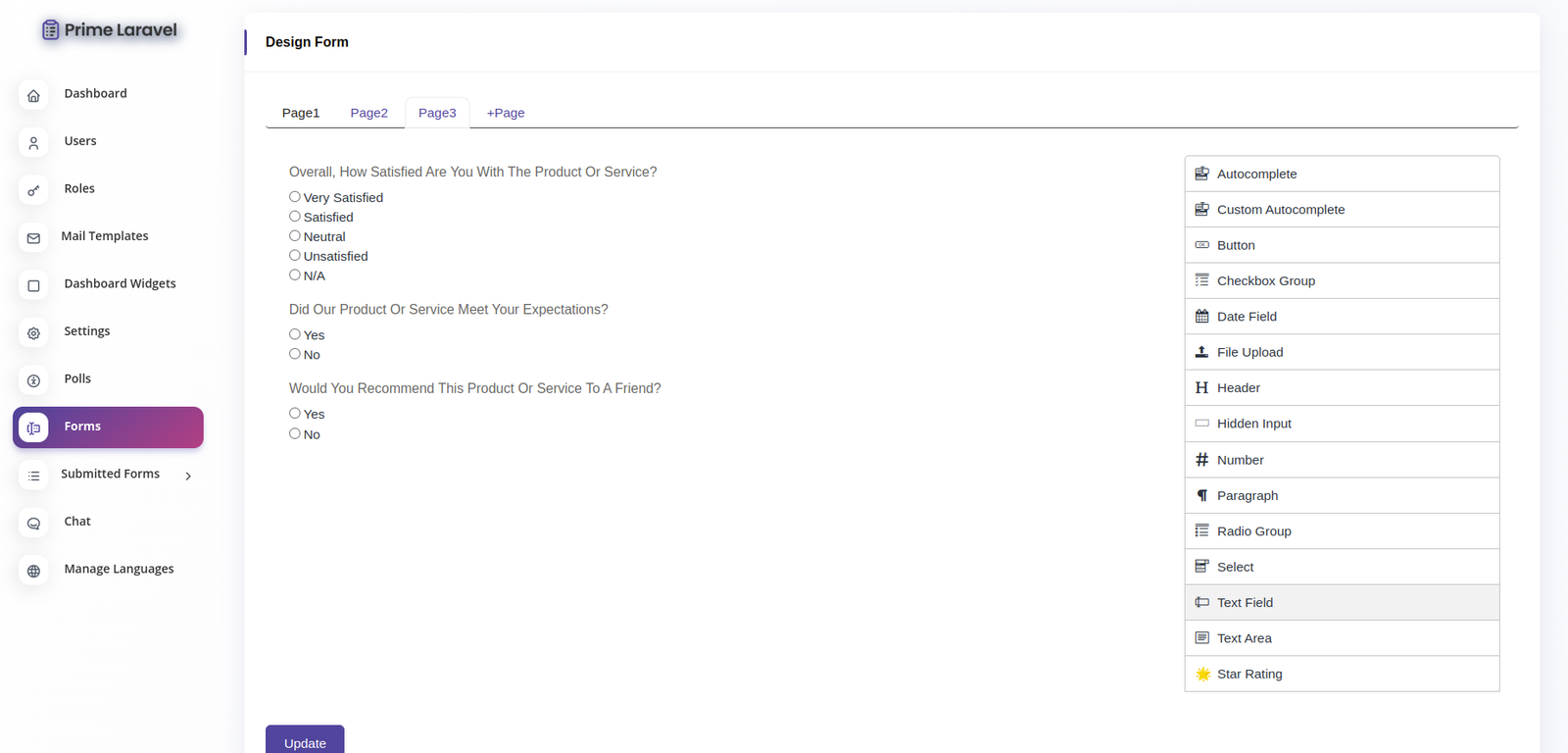Select the Unsatisfied radio button
Image resolution: width=1568 pixels, height=753 pixels.
295,256
